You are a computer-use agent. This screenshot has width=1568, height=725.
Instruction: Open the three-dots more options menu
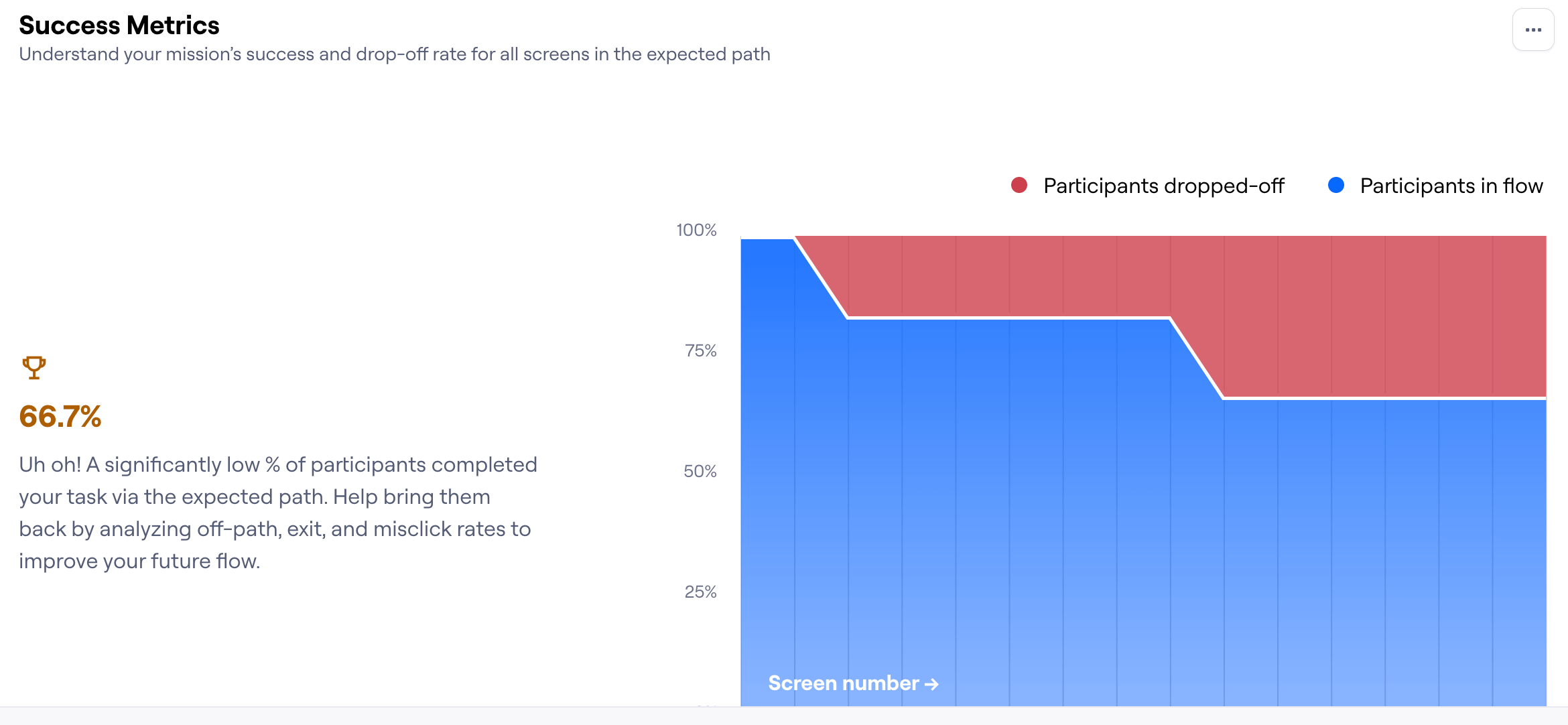tap(1533, 30)
